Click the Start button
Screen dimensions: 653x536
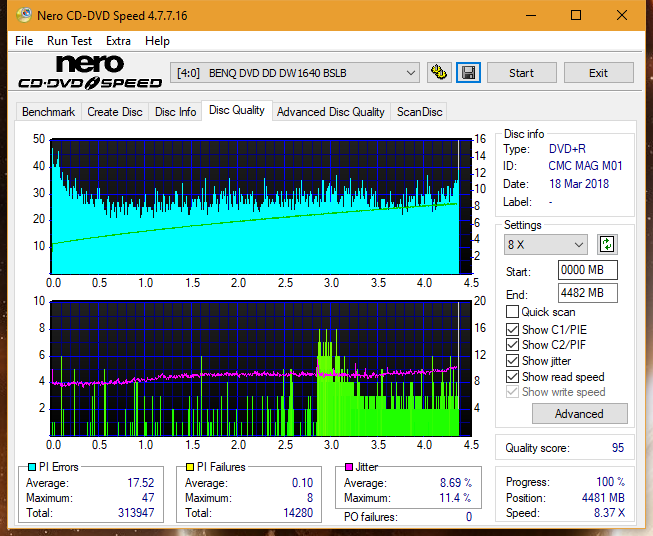point(521,73)
